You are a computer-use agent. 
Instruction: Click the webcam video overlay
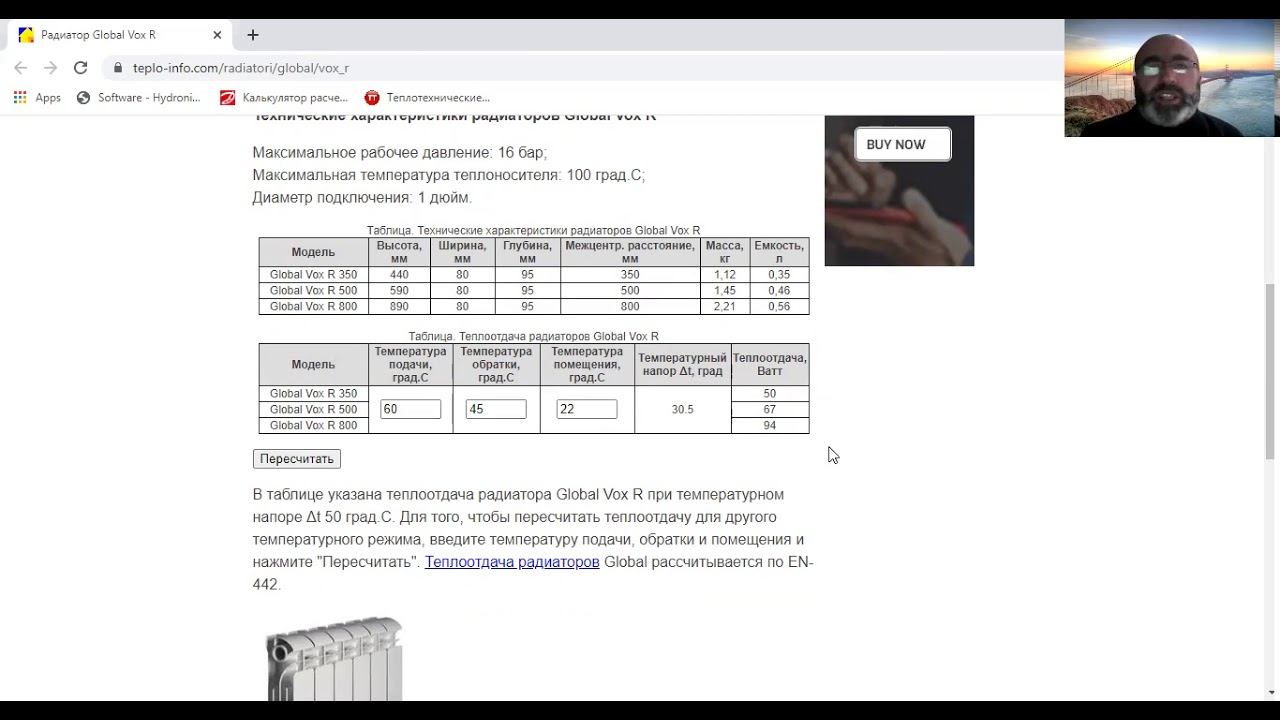[1172, 78]
